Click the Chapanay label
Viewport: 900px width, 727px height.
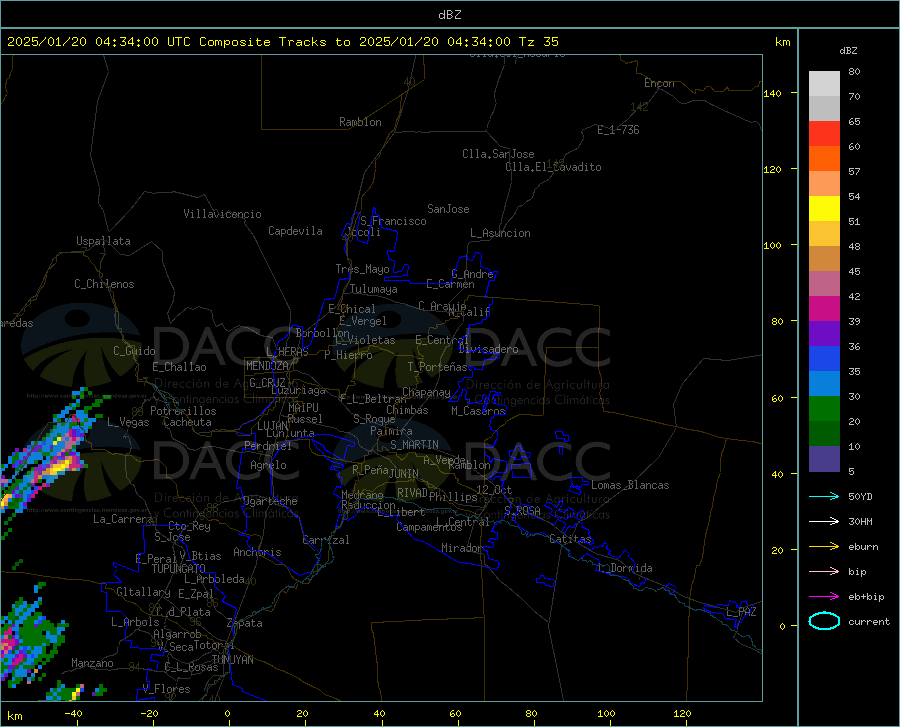pyautogui.click(x=426, y=392)
